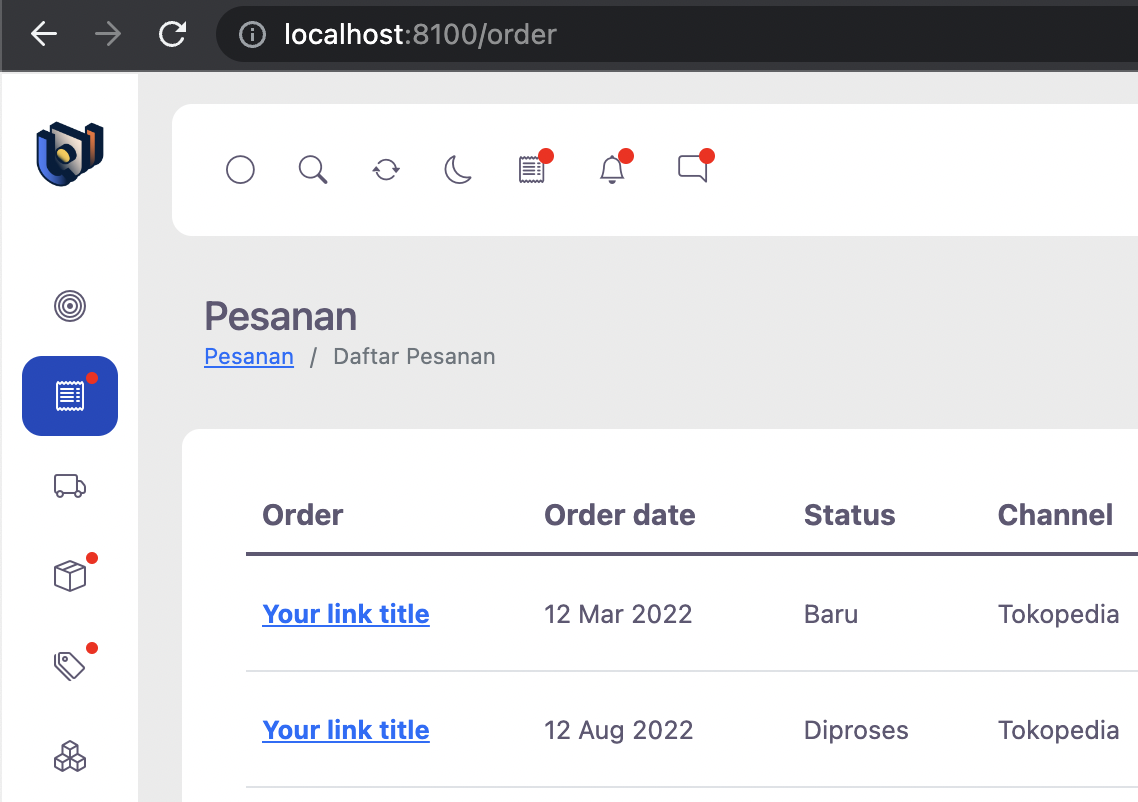Viewport: 1138px width, 802px height.
Task: Open the order link dated 12 Aug 2022
Action: click(345, 730)
